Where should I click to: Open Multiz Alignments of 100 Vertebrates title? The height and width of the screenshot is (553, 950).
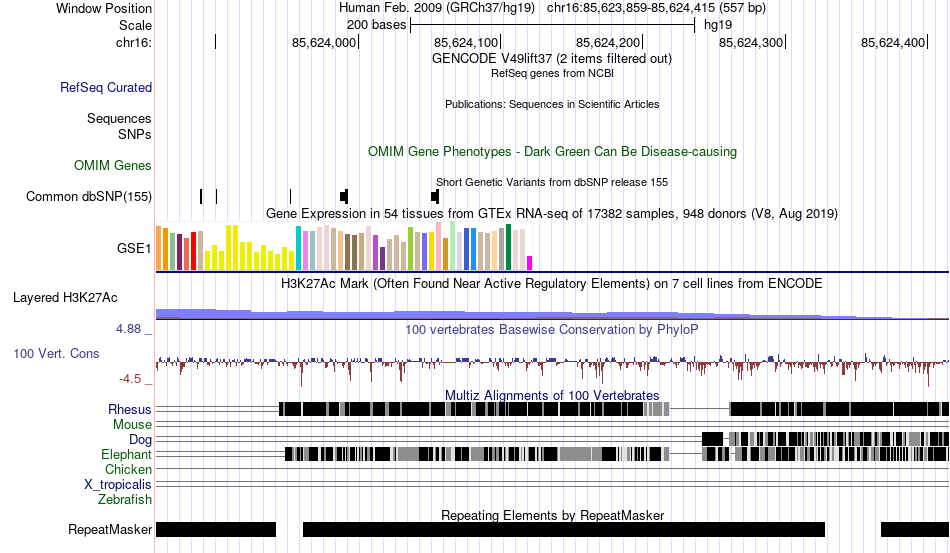pyautogui.click(x=552, y=396)
